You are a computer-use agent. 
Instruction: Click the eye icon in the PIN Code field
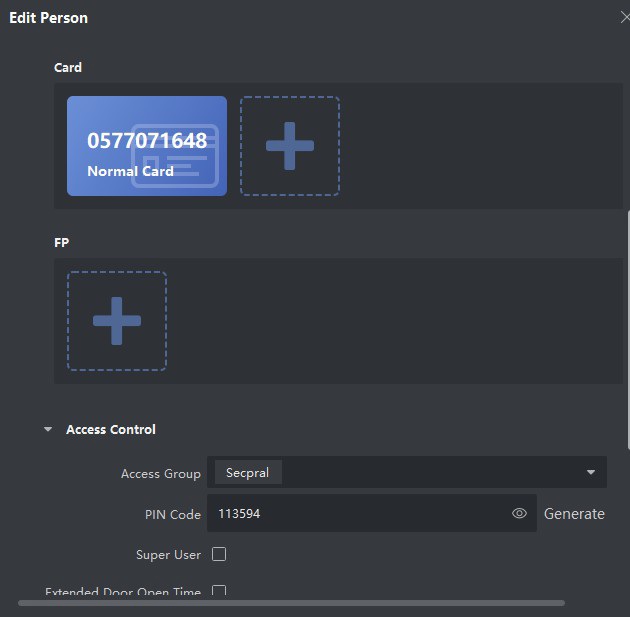(x=519, y=513)
